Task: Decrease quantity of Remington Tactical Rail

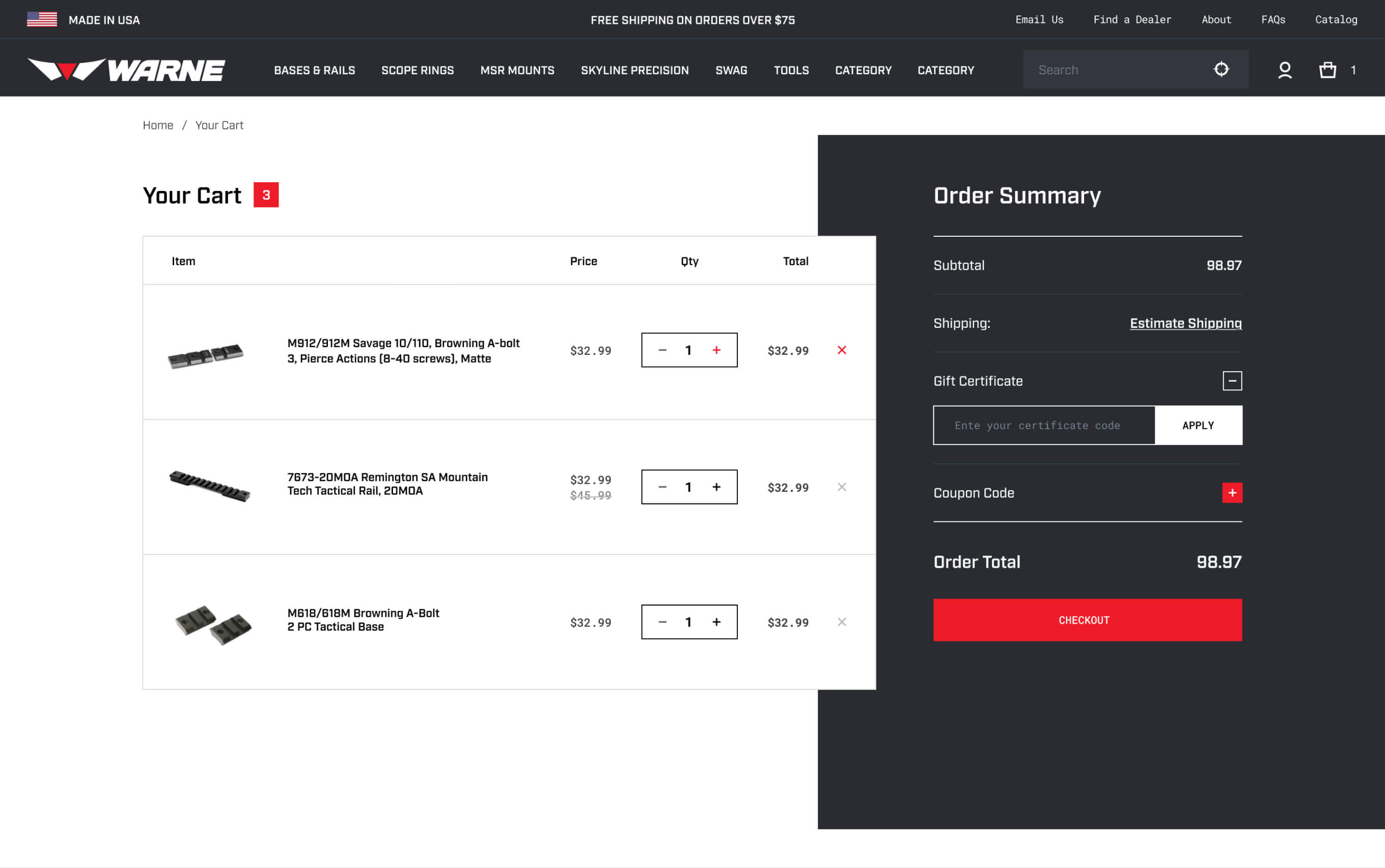Action: 662,487
